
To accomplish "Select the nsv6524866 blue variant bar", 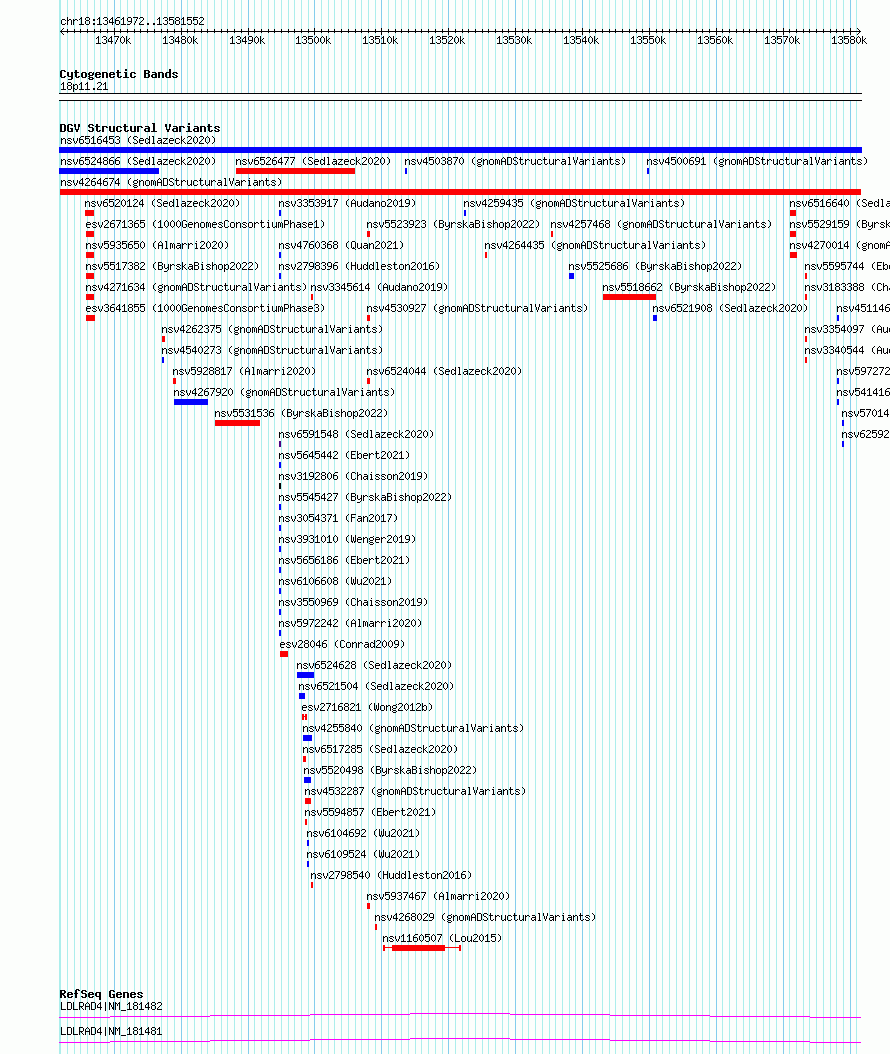I will (109, 171).
